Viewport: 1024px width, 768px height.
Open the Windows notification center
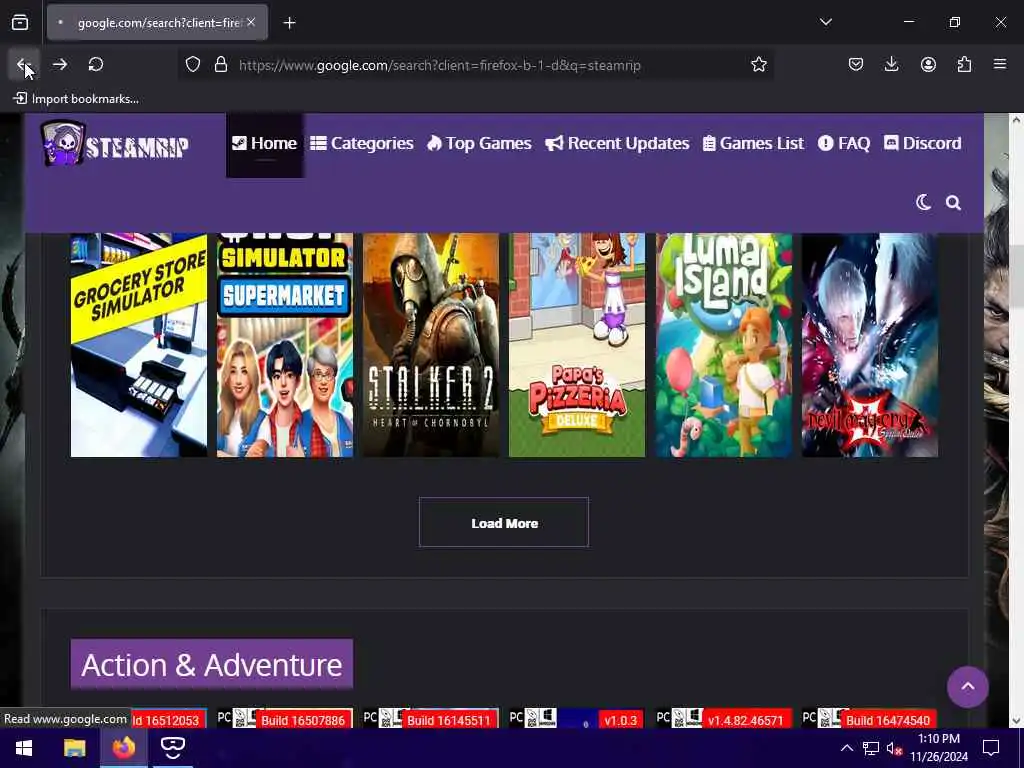pos(991,748)
